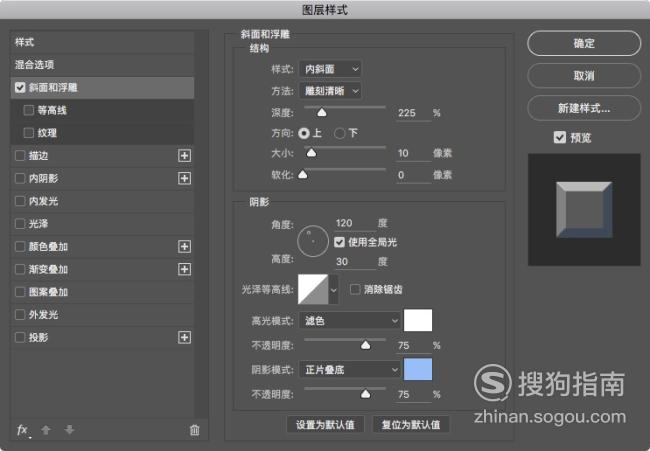Toggle the 预览 checkbox
The image size is (650, 451).
(560, 137)
